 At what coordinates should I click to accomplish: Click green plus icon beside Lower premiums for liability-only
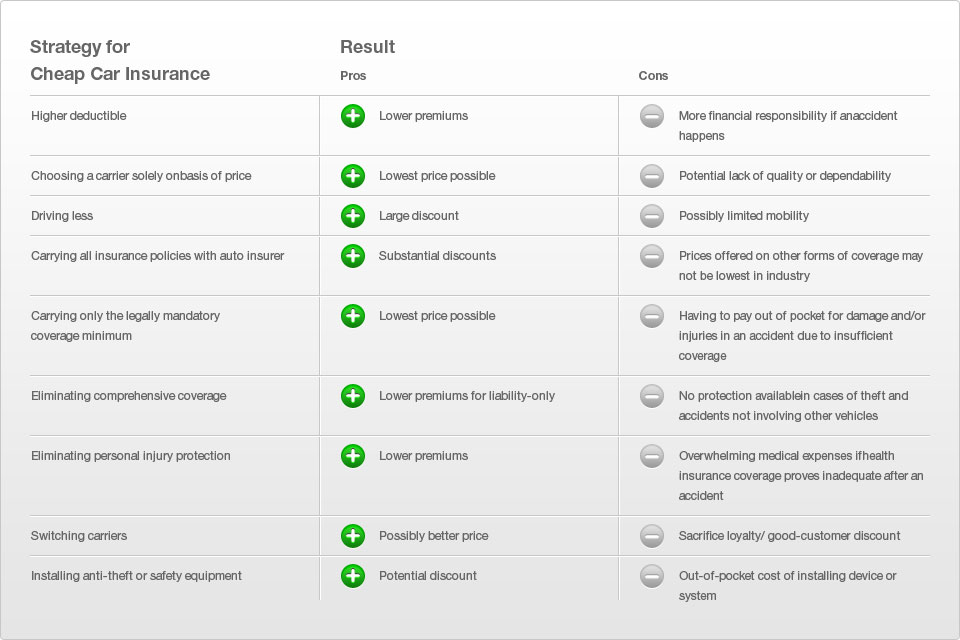point(353,396)
